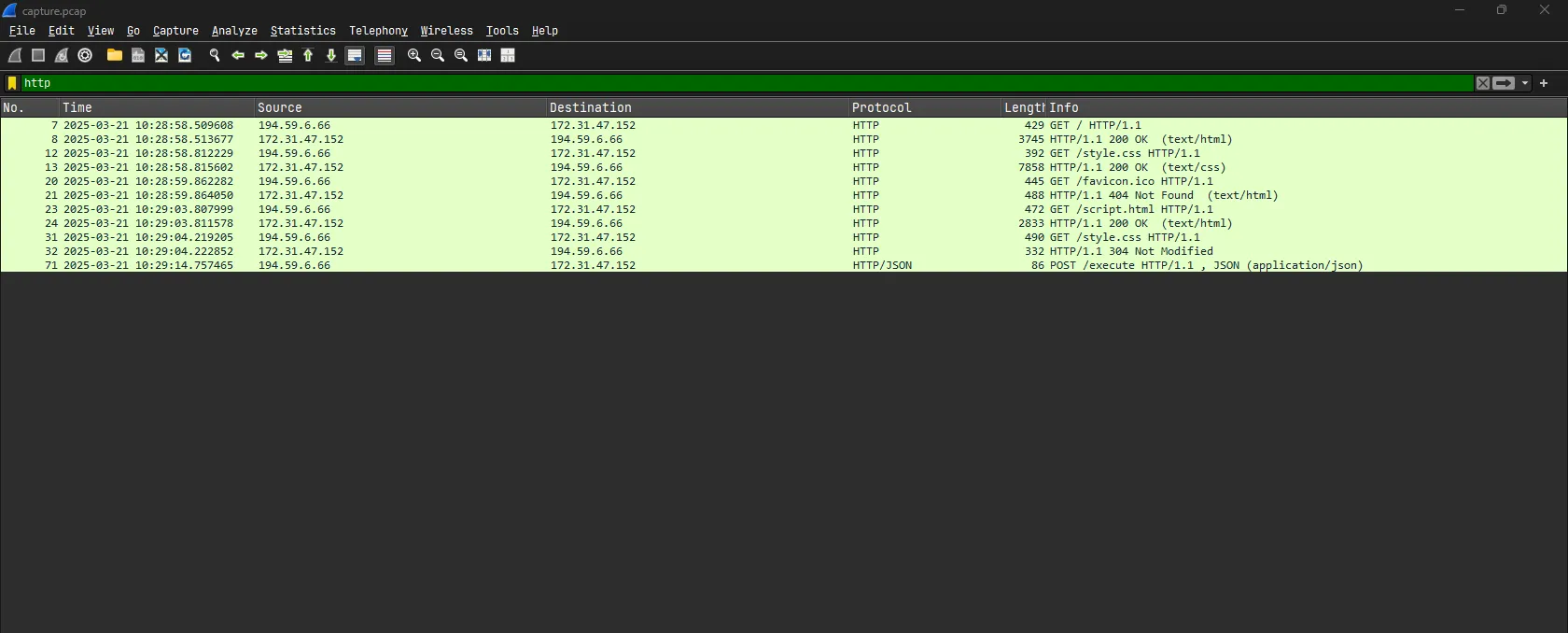
Task: Toggle packet colorization button
Action: pyautogui.click(x=385, y=56)
